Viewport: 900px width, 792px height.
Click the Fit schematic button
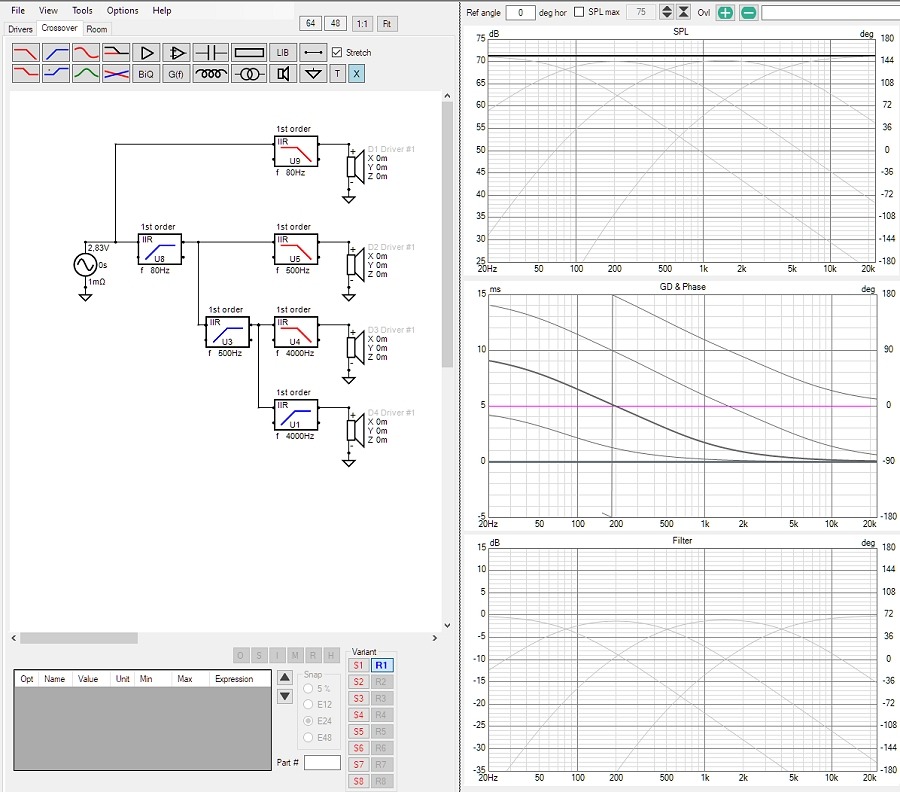click(387, 24)
